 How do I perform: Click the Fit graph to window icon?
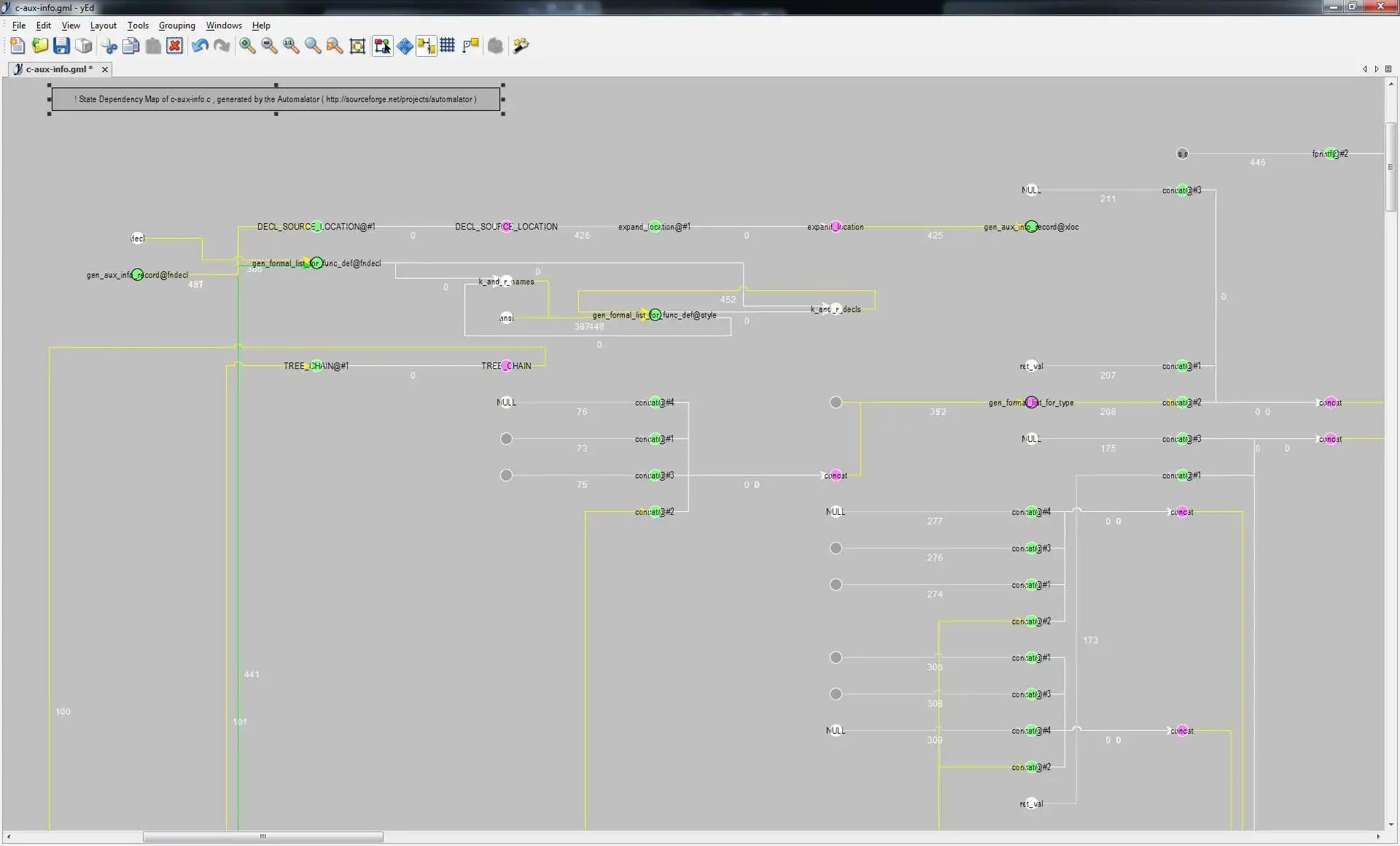(358, 45)
